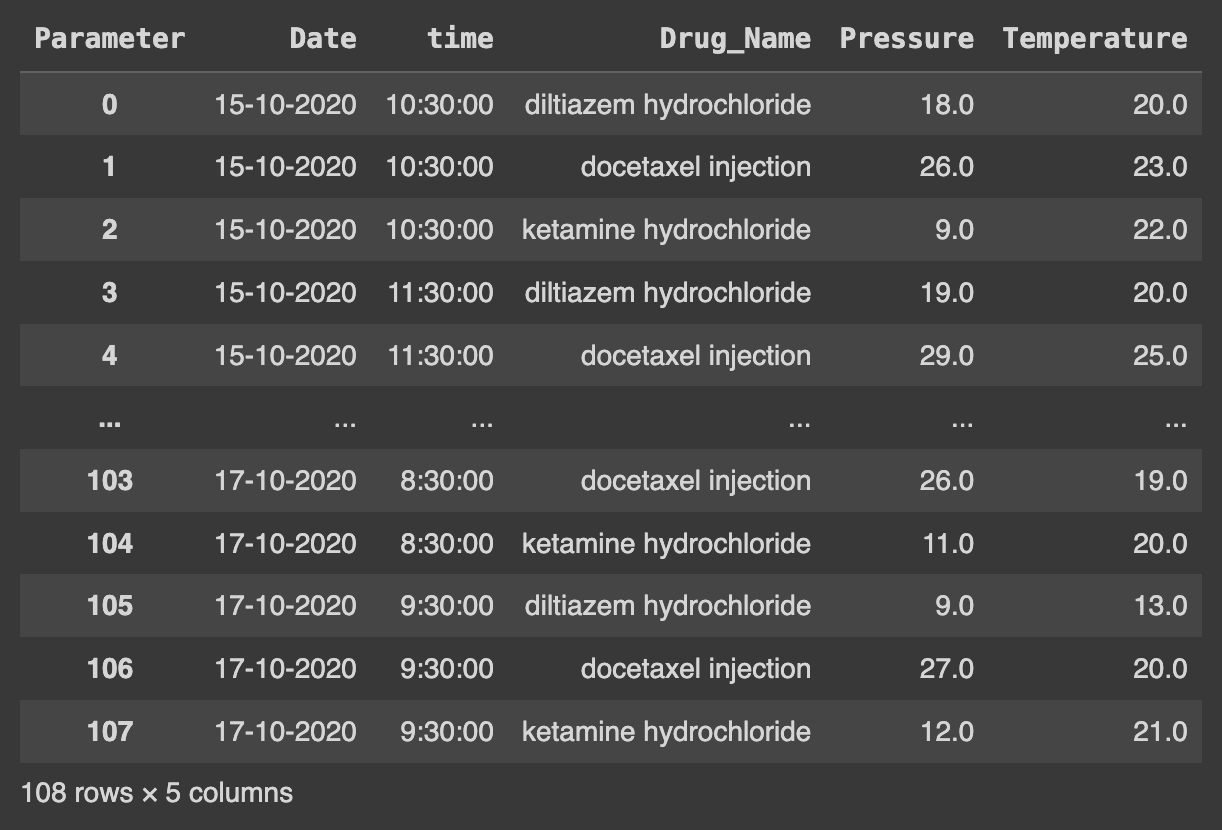Click the ellipsis in the index column
1222x830 pixels.
(x=110, y=422)
